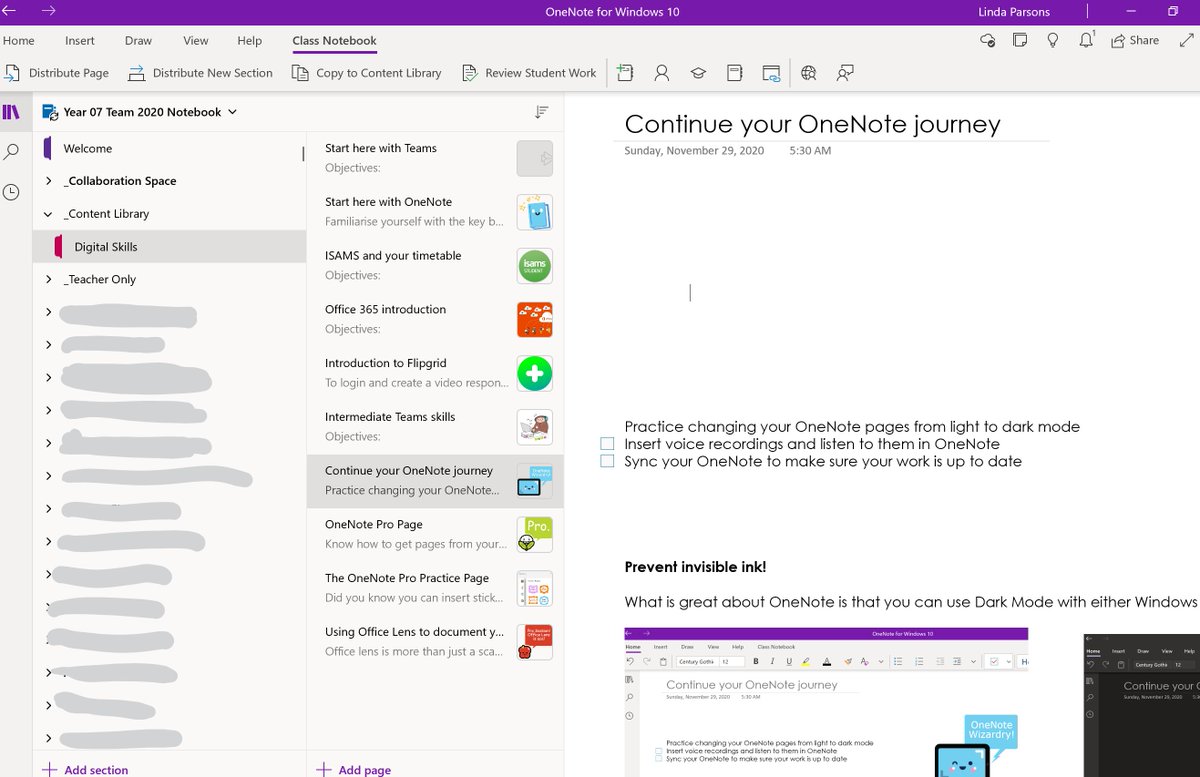
Task: Click the Distribute Page icon
Action: click(x=12, y=73)
